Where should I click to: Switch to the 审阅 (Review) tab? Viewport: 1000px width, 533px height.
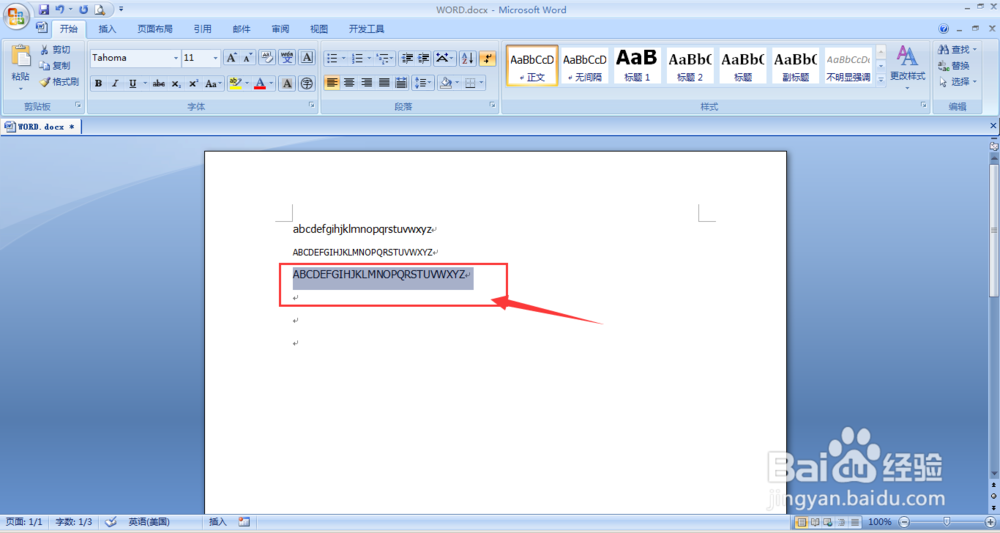[280, 29]
